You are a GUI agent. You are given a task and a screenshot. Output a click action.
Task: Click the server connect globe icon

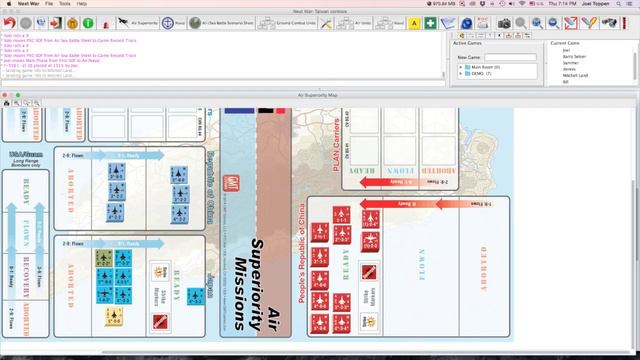41,23
